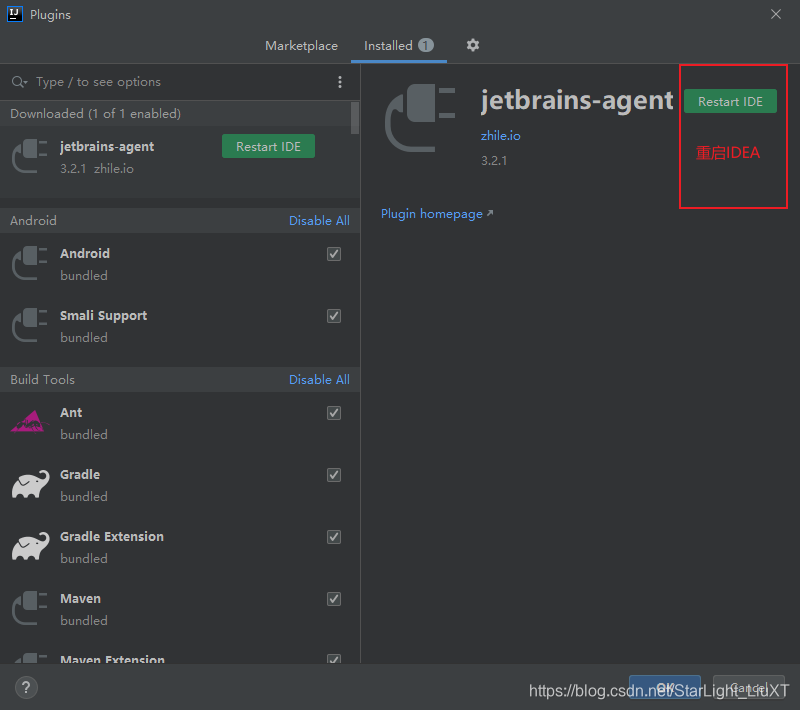Click the Ant plugin icon

[30, 422]
